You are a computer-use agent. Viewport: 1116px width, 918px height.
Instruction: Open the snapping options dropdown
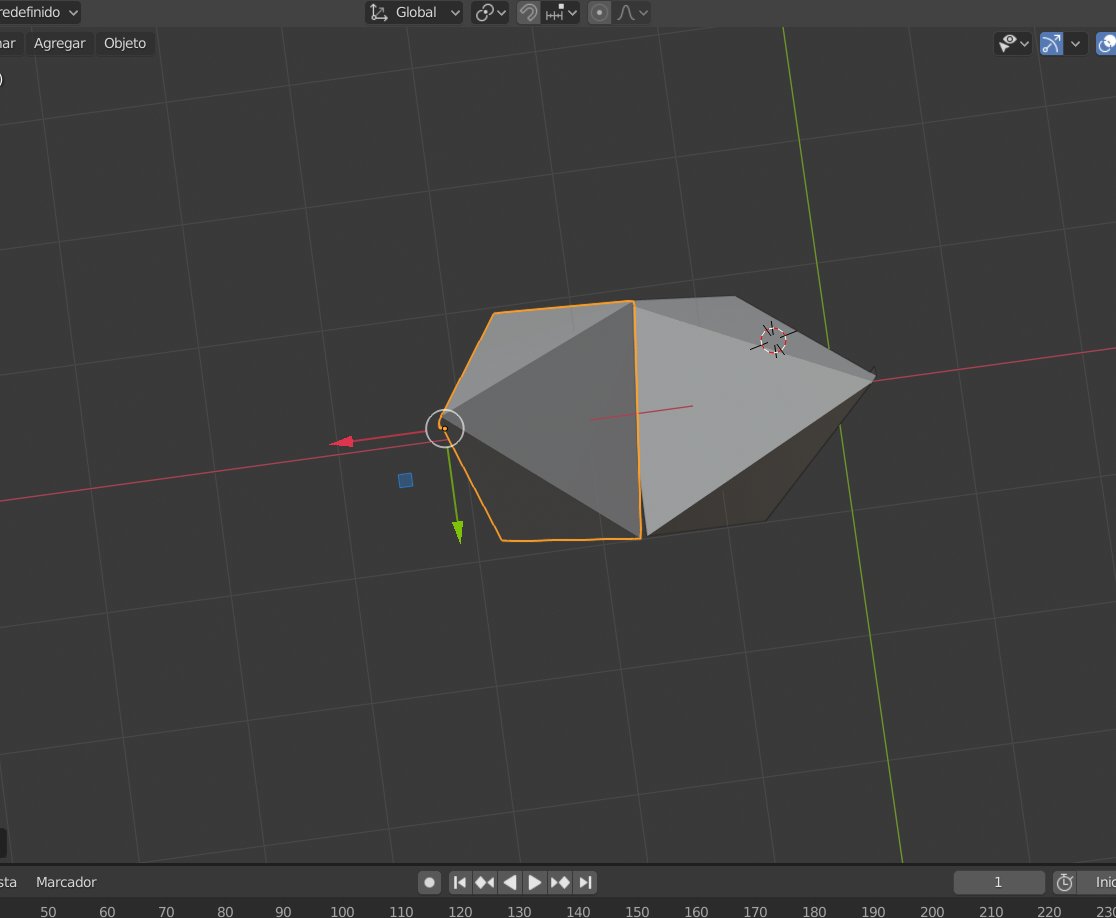561,12
